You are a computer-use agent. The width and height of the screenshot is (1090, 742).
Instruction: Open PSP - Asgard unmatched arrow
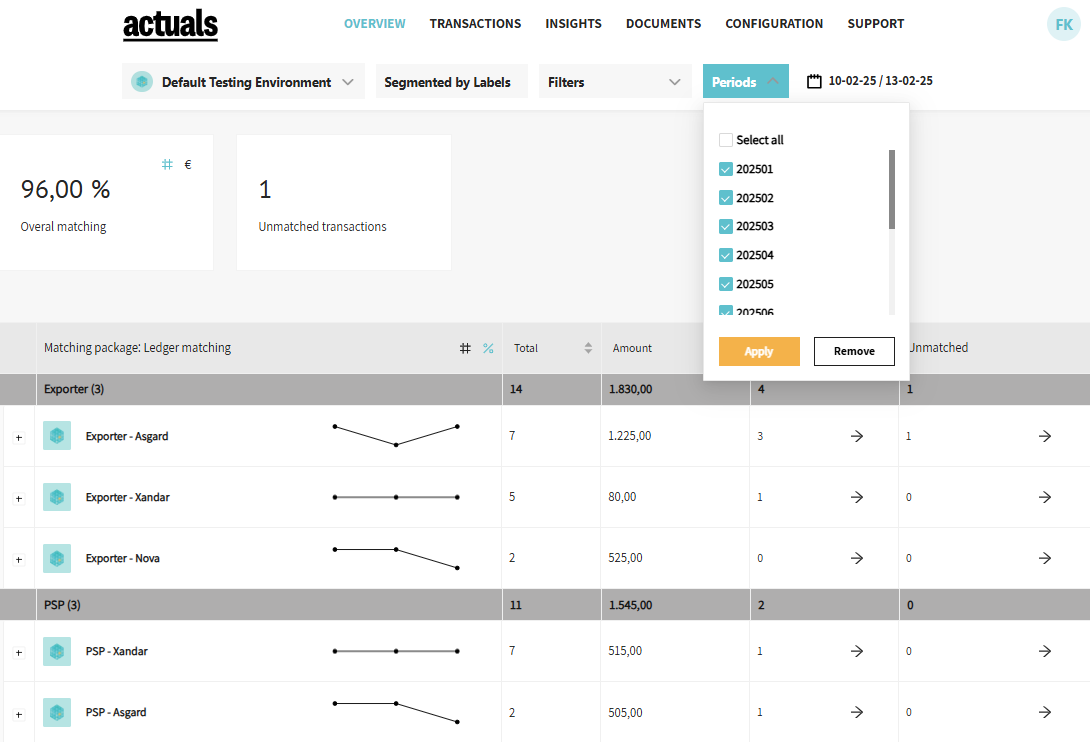[x=1045, y=713]
